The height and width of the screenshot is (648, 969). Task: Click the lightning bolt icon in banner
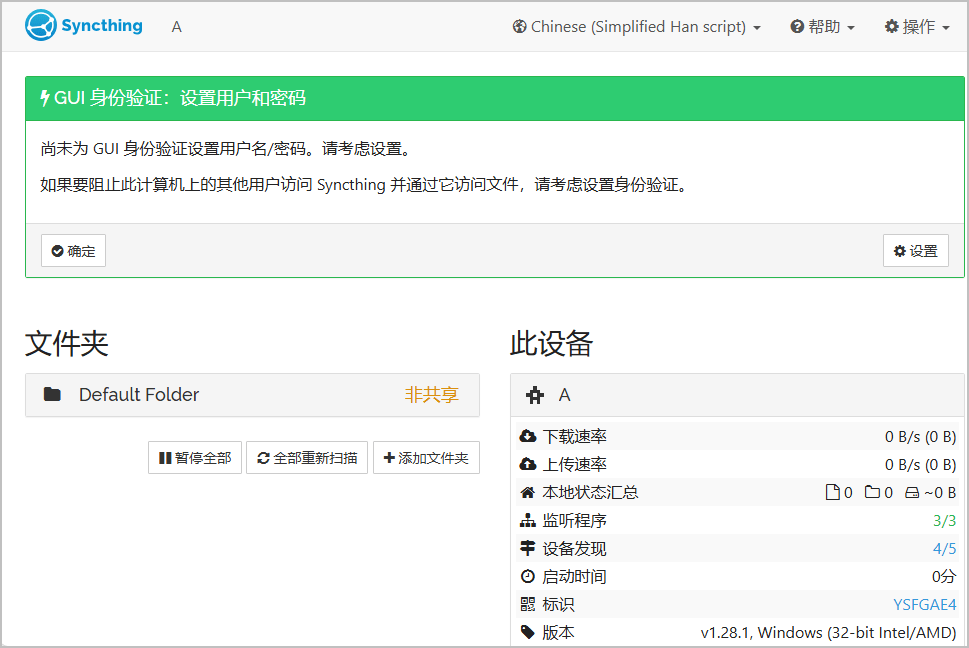tap(44, 98)
